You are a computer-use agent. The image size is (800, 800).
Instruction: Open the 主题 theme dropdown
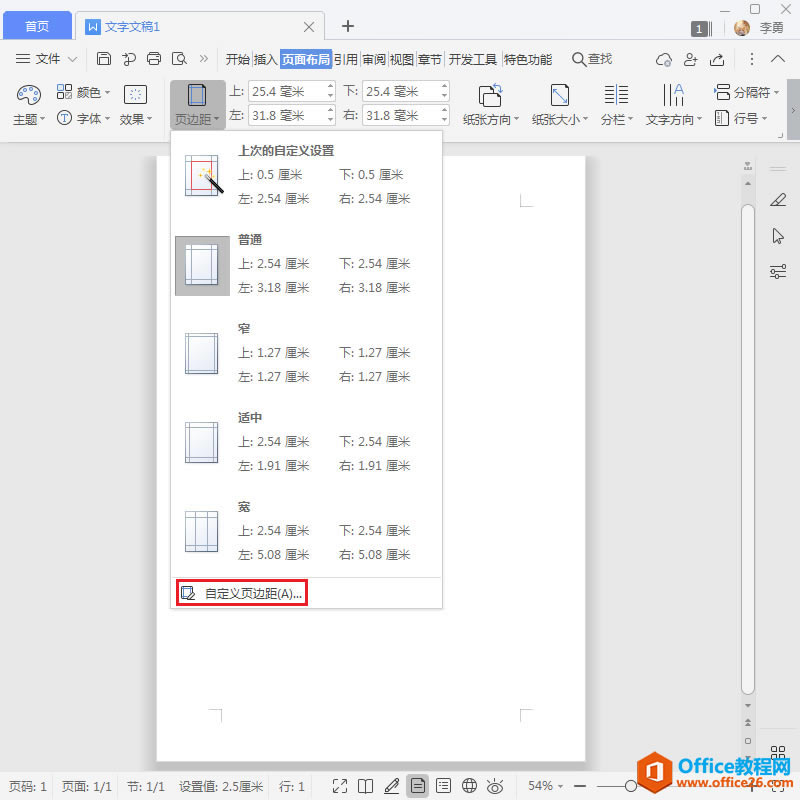[x=29, y=105]
